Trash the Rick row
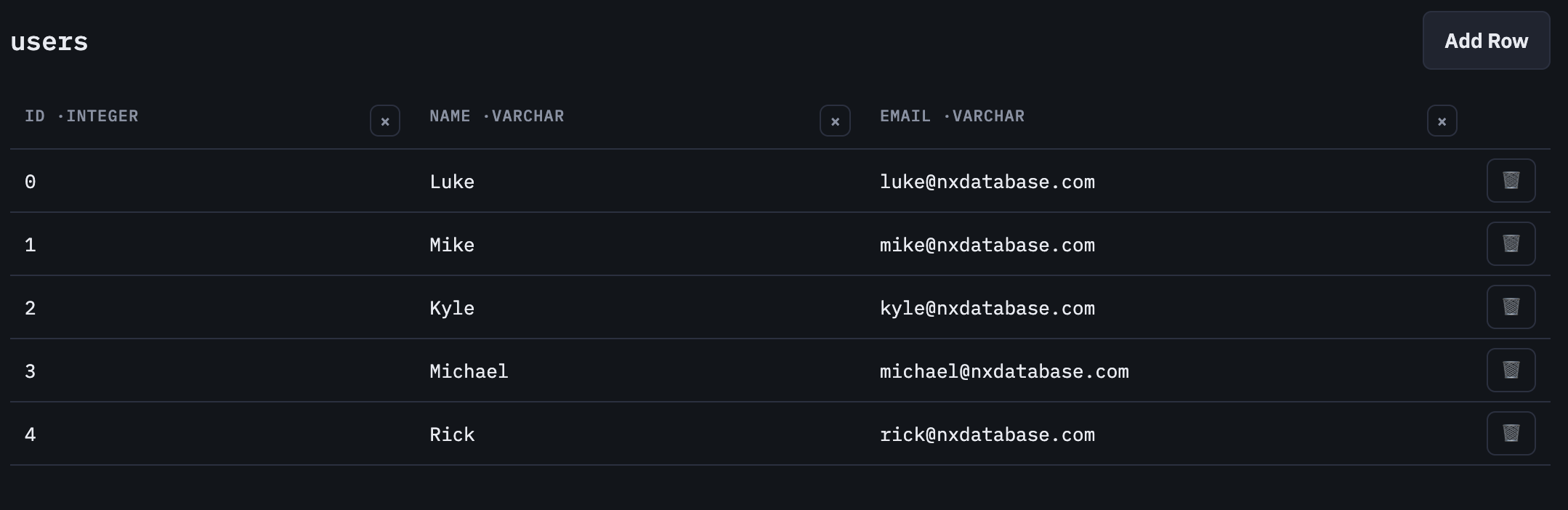 pyautogui.click(x=1511, y=433)
